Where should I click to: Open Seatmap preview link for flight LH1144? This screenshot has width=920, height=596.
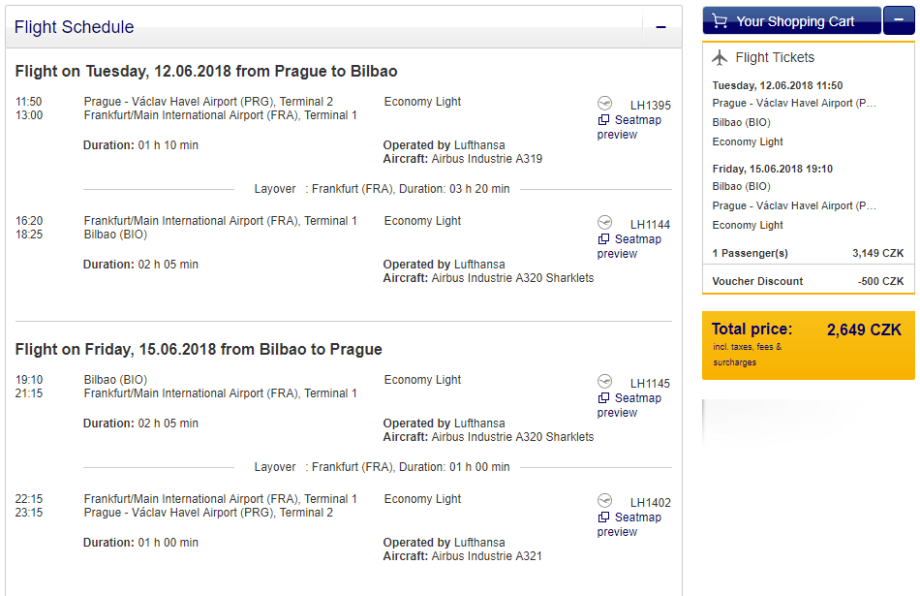[x=630, y=246]
